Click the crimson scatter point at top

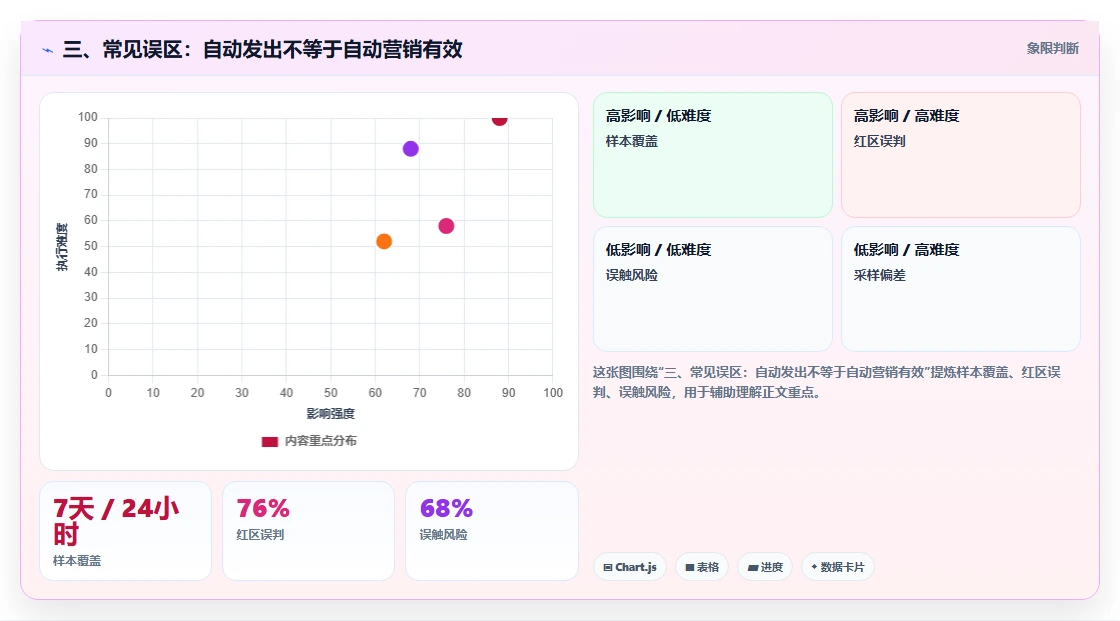click(499, 119)
